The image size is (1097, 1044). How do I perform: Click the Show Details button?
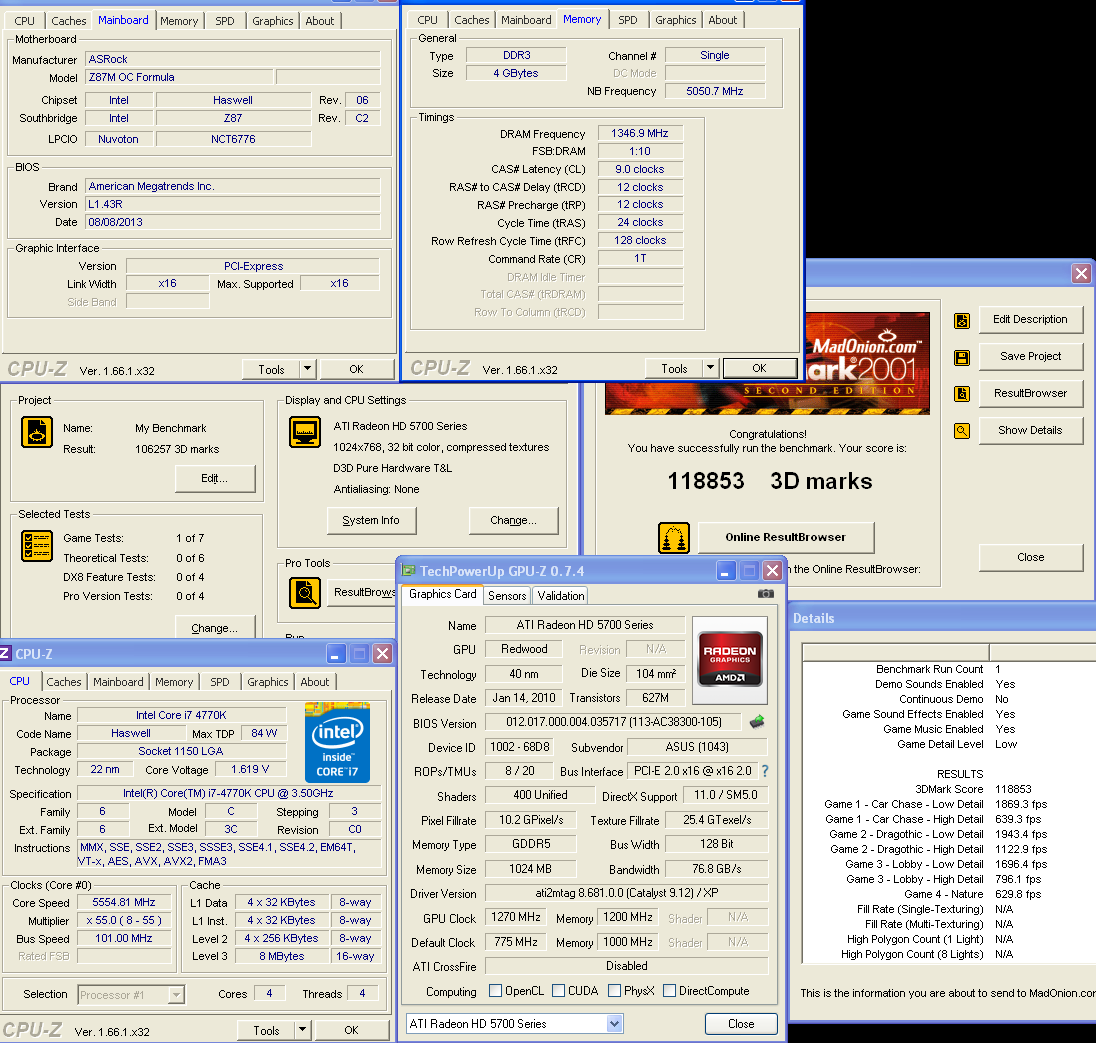[x=1030, y=430]
